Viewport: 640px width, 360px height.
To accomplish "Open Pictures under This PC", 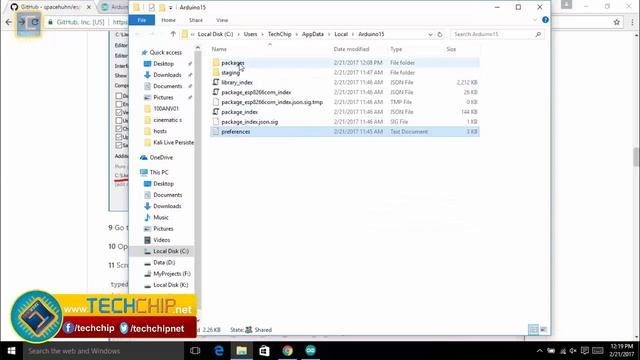I will 163,229.
